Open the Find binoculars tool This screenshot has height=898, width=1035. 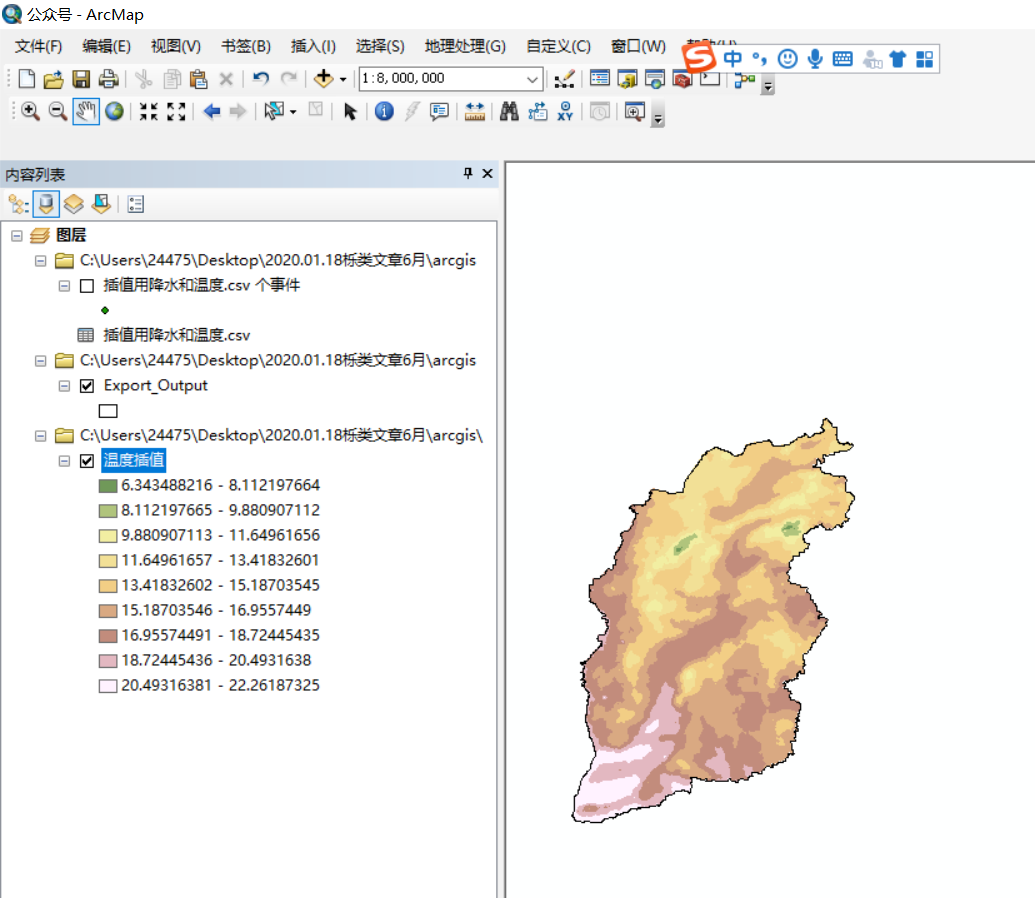click(509, 111)
